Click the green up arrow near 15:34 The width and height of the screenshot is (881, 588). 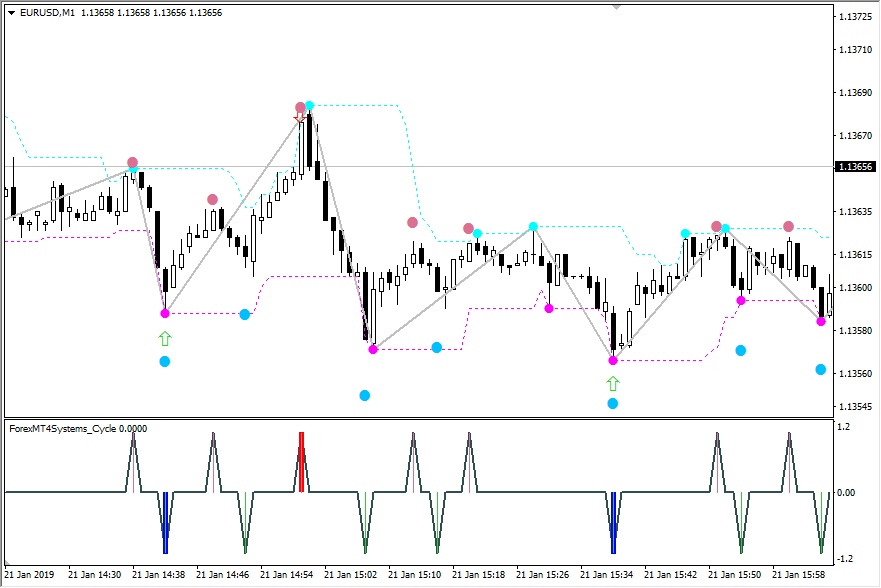[x=613, y=383]
